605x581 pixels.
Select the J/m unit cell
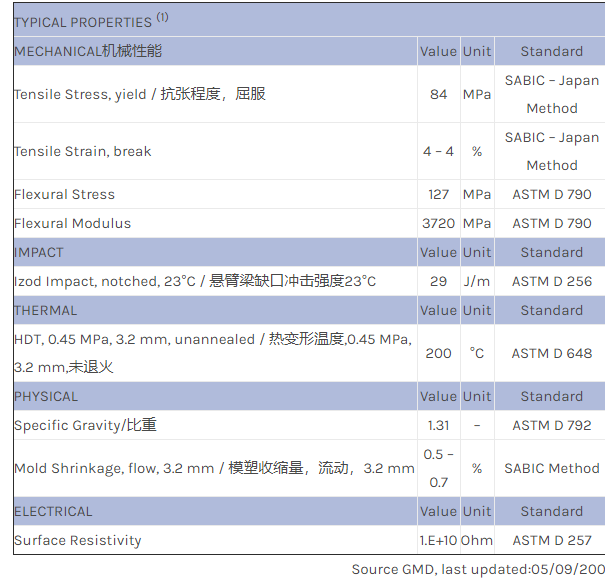point(476,281)
